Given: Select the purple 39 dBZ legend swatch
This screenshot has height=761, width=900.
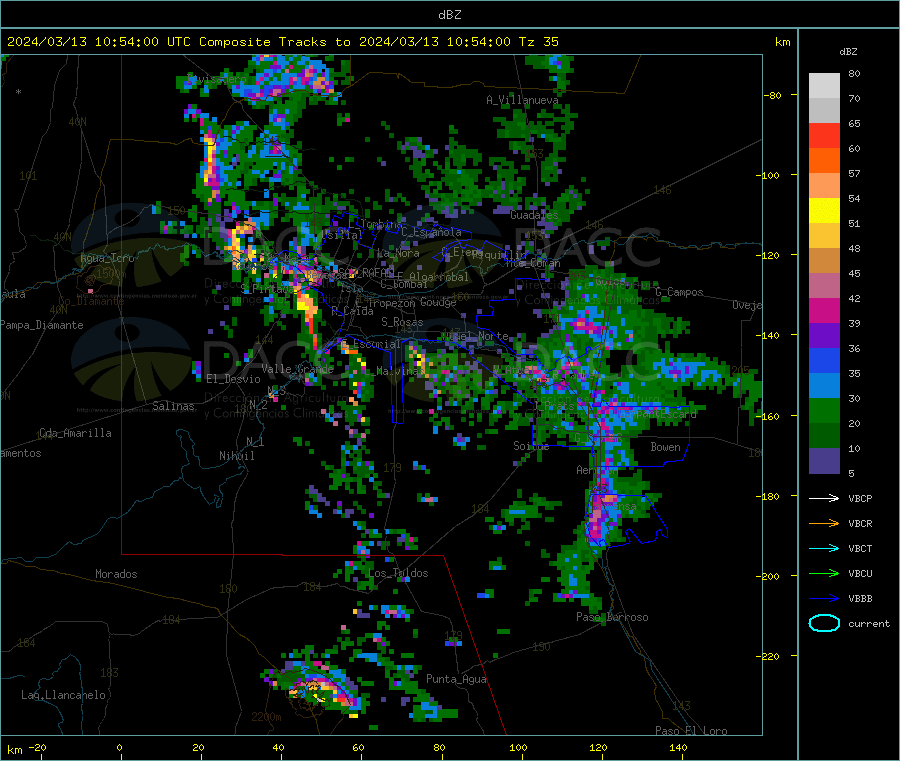Looking at the screenshot, I should click(824, 336).
